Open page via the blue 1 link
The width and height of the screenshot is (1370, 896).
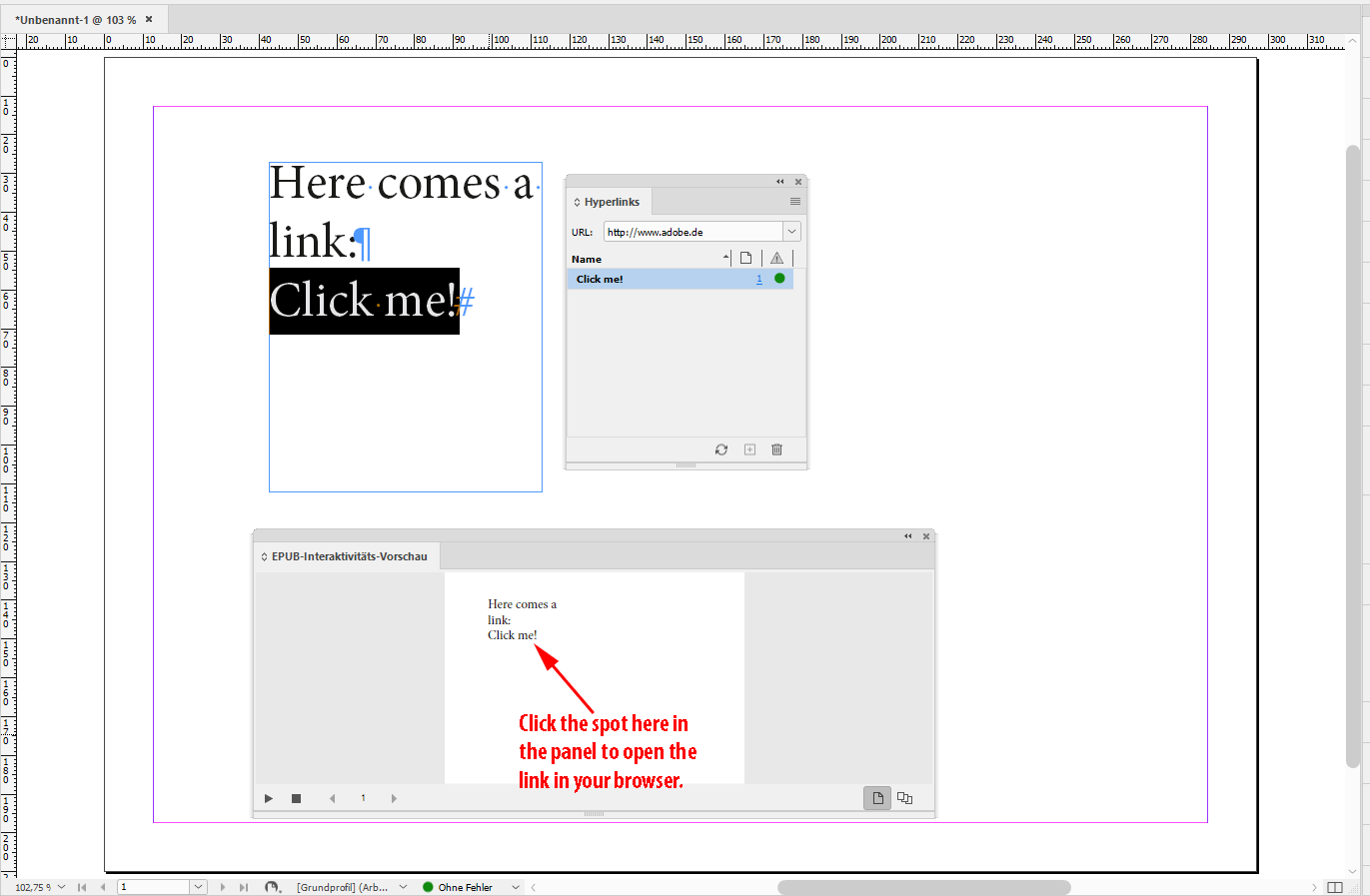coord(760,278)
